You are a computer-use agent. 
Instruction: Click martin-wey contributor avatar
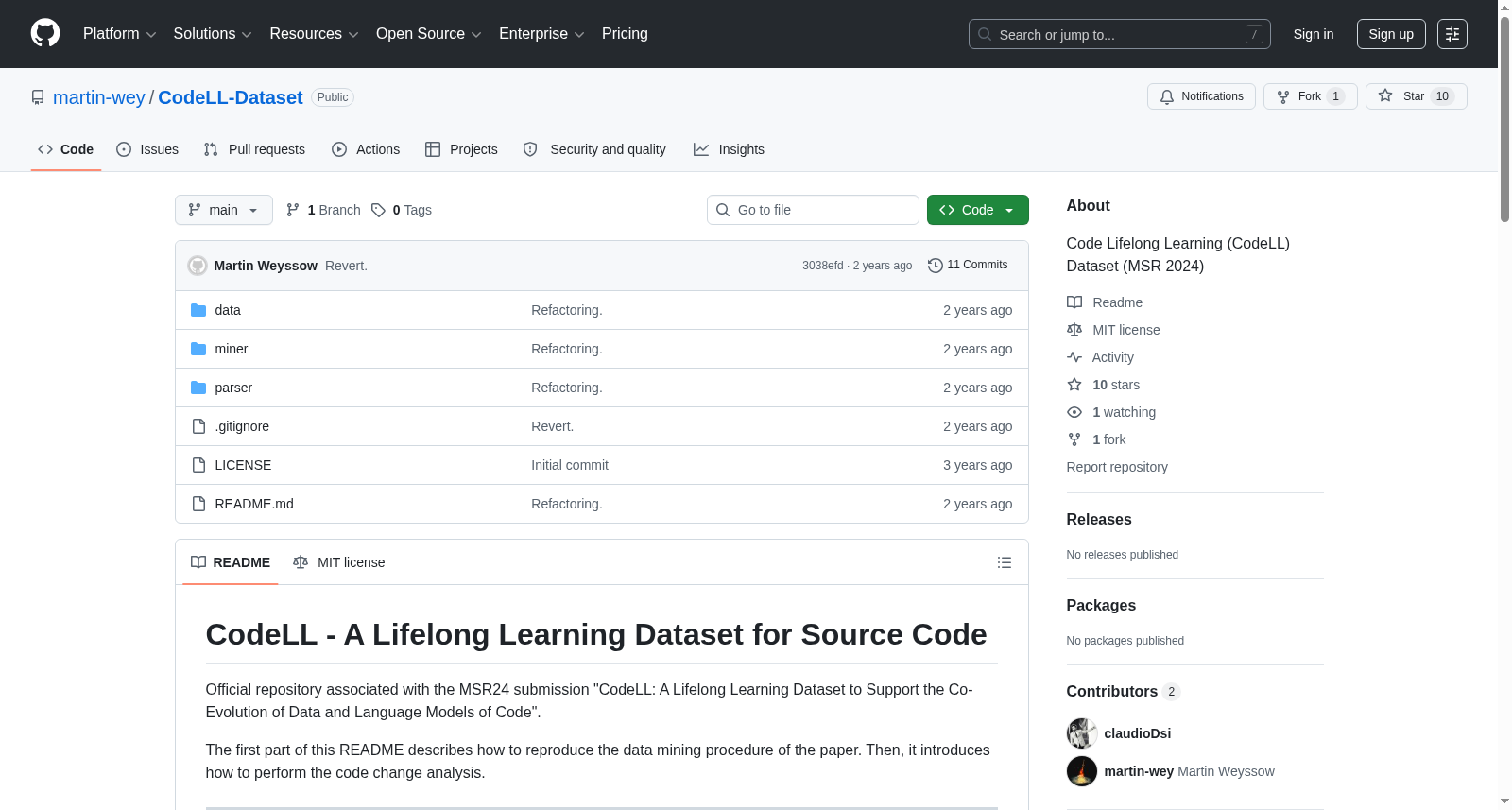click(x=1082, y=771)
